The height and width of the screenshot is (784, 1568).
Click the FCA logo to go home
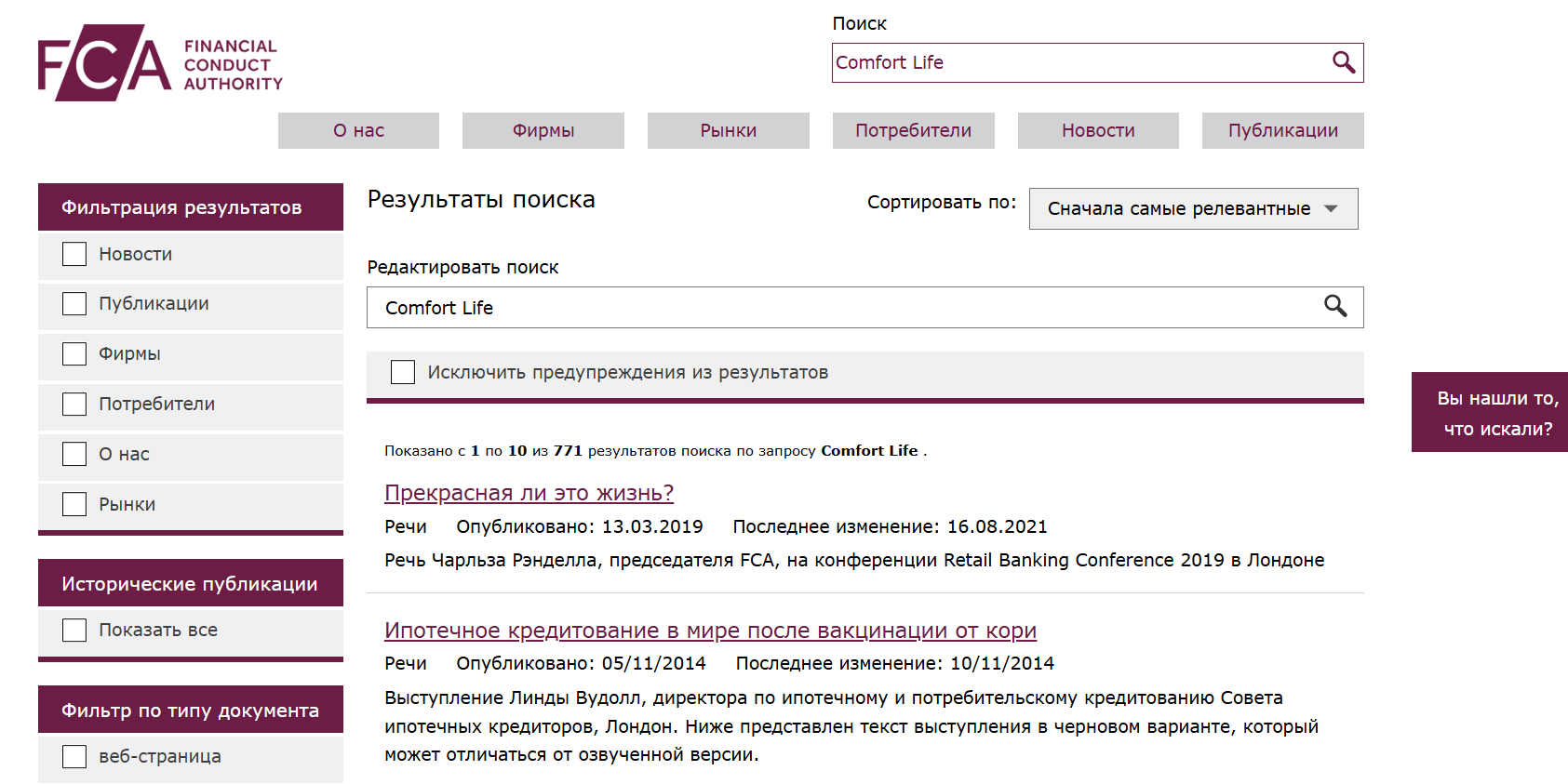click(160, 63)
